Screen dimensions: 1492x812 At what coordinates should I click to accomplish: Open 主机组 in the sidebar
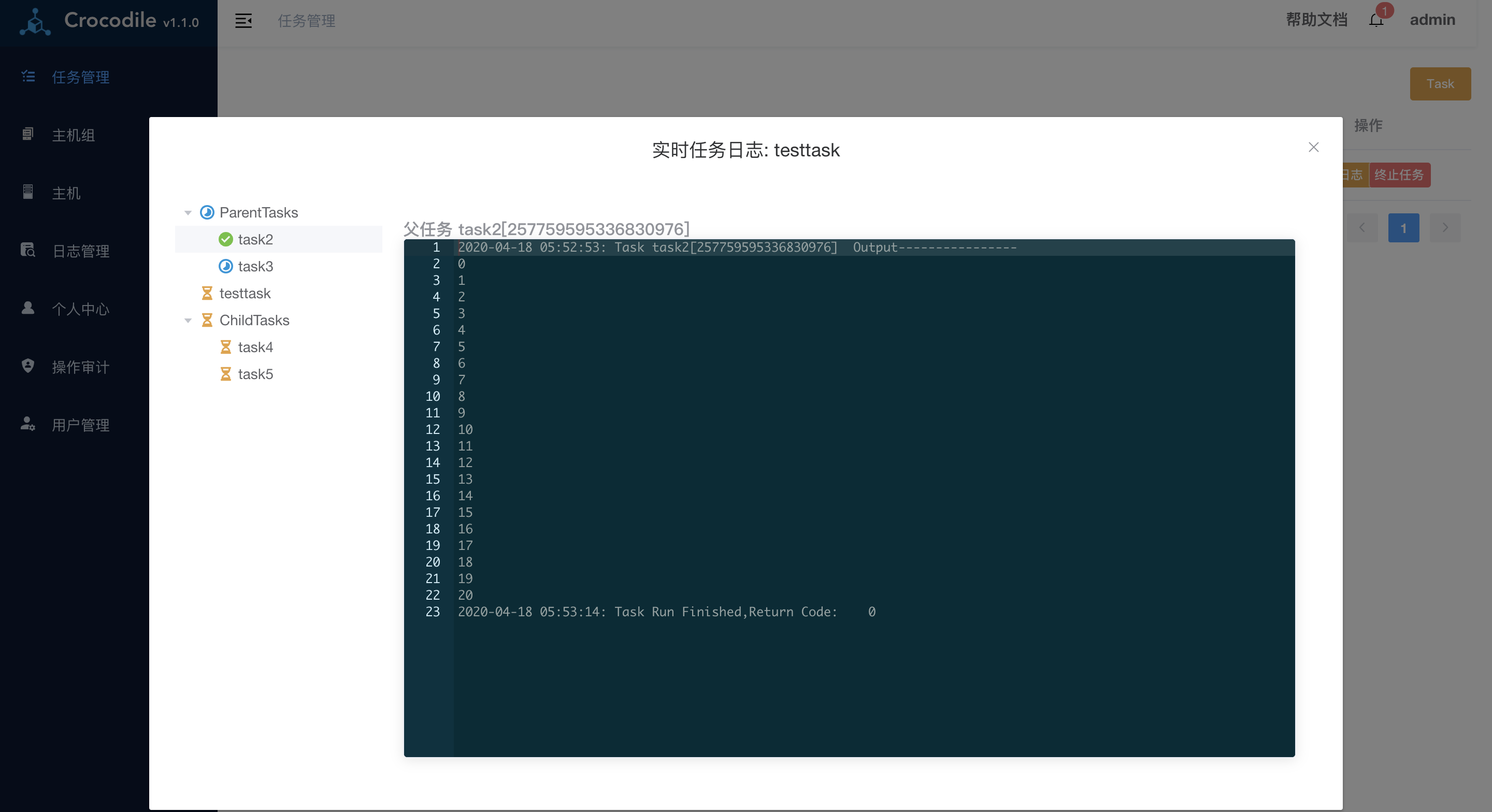pyautogui.click(x=73, y=135)
